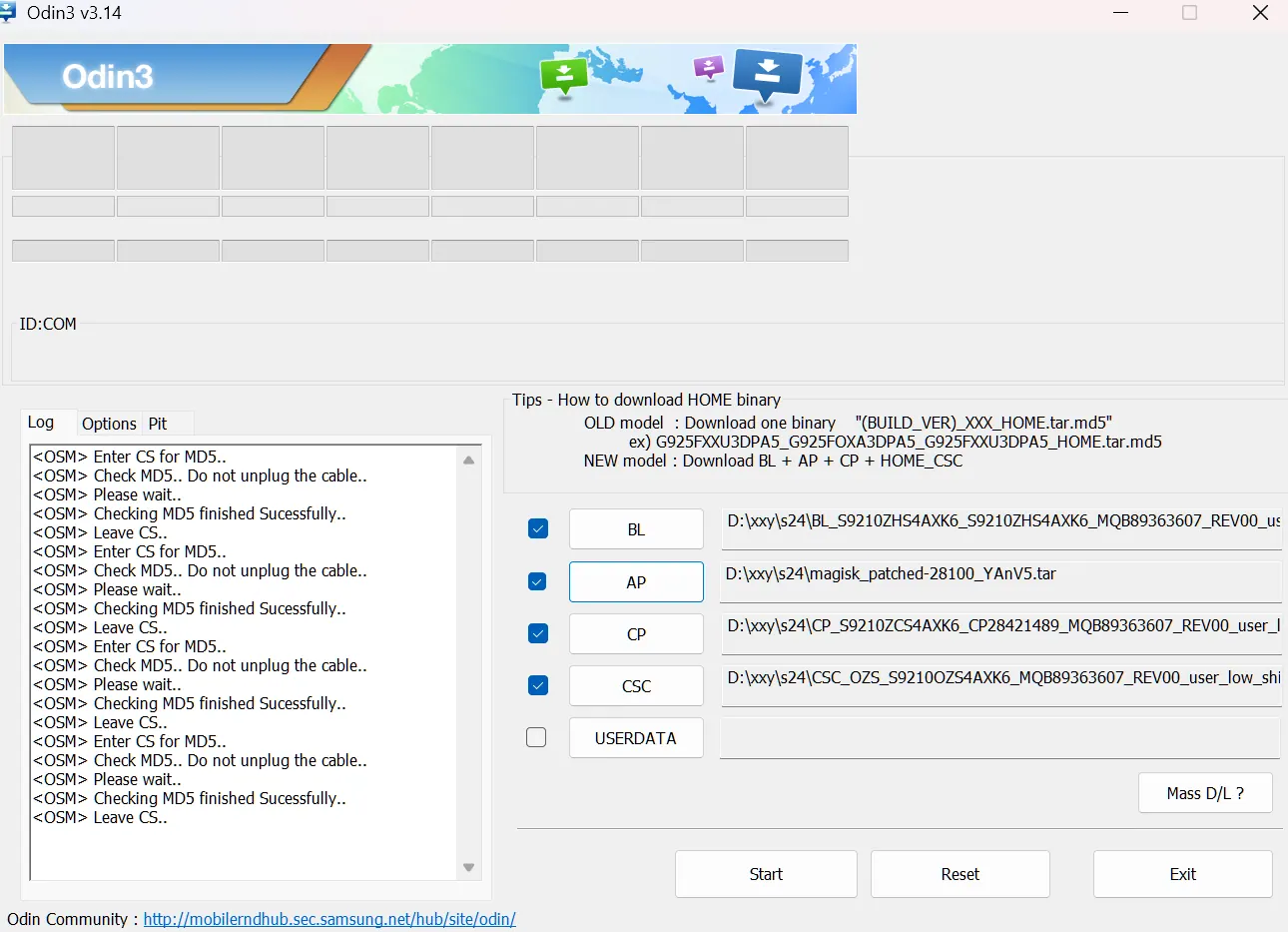
Task: Click the large blue download icon in banner
Action: [767, 73]
